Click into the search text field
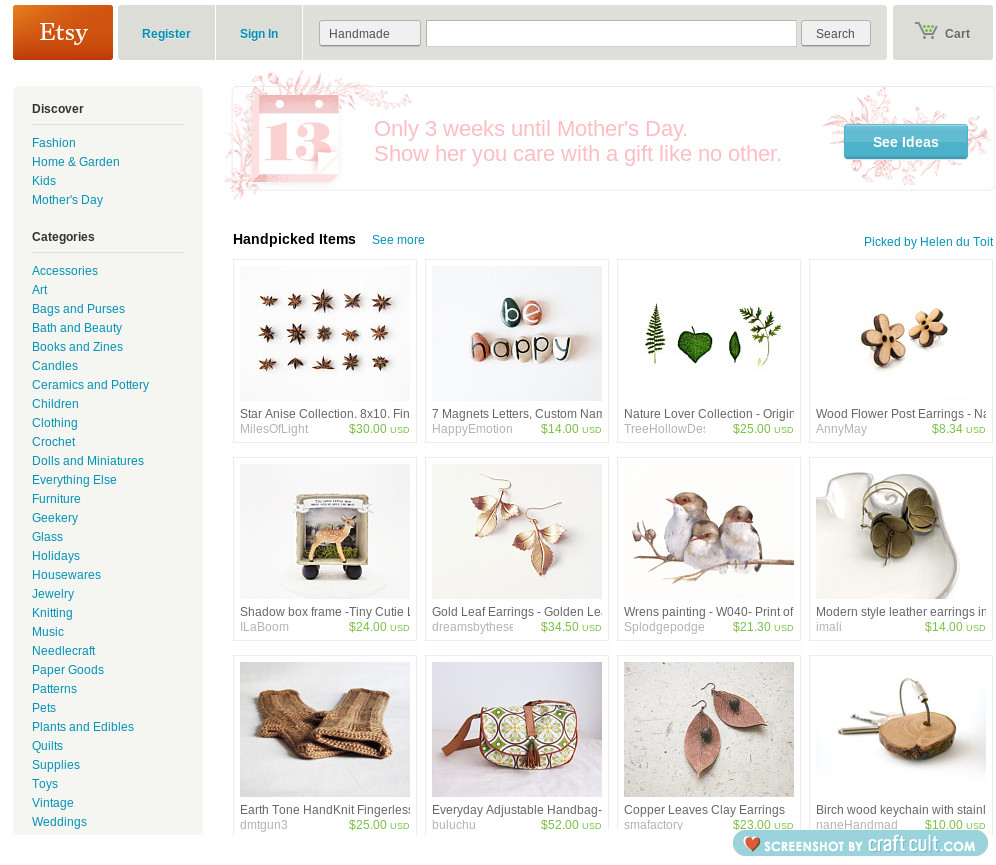The image size is (996, 865). (611, 33)
